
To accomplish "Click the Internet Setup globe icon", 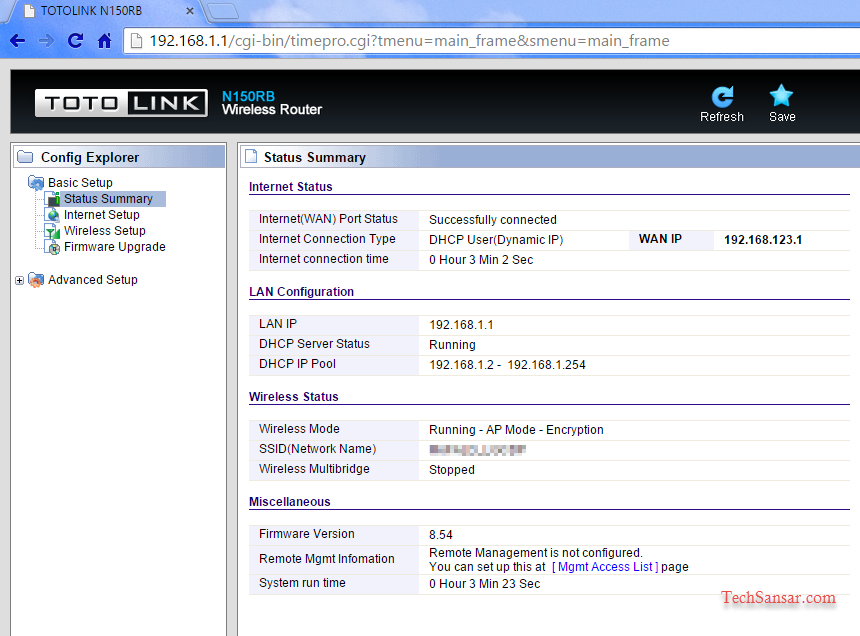I will (53, 215).
